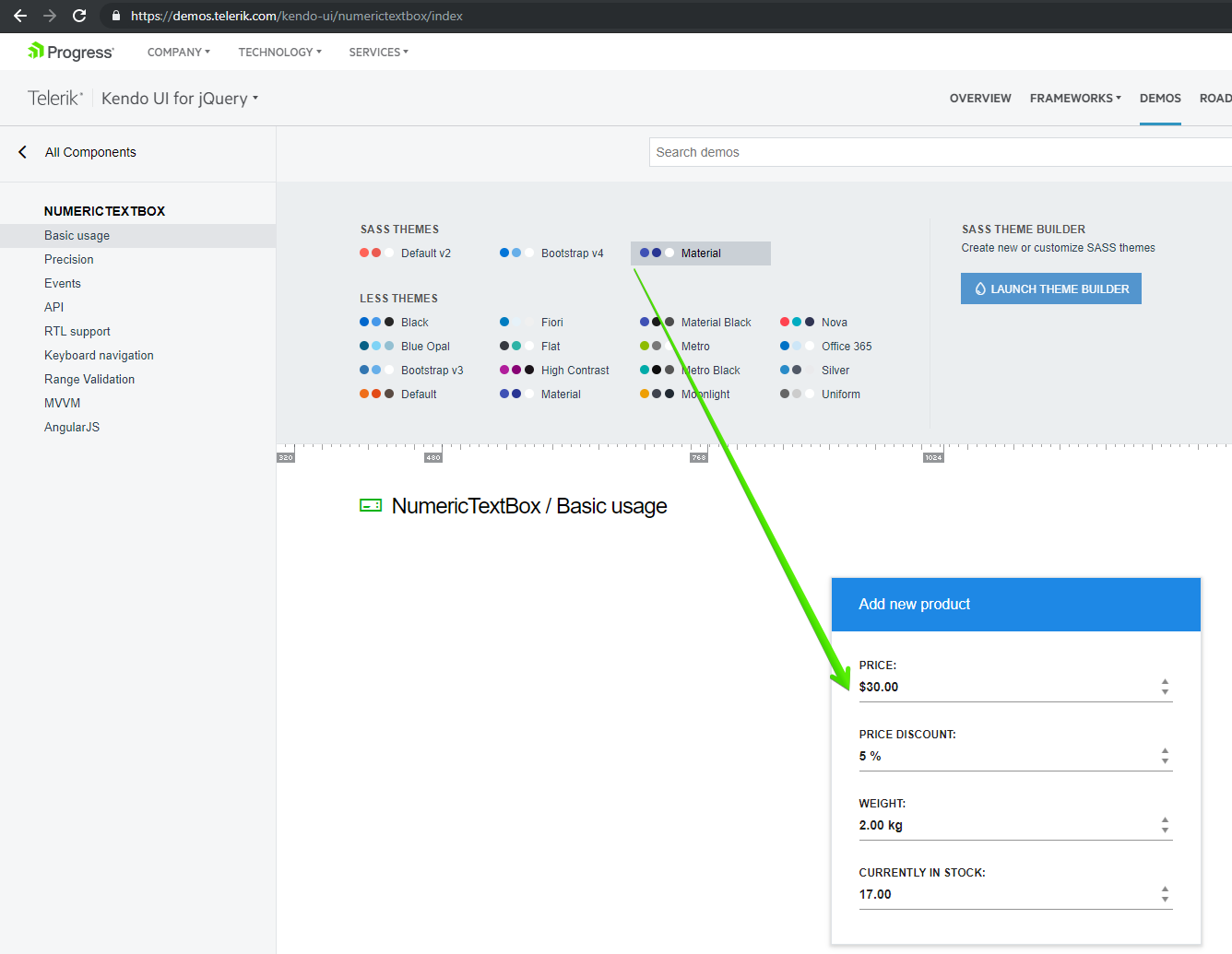This screenshot has height=954, width=1232.
Task: Select the MVVM demo
Action: [x=63, y=404]
